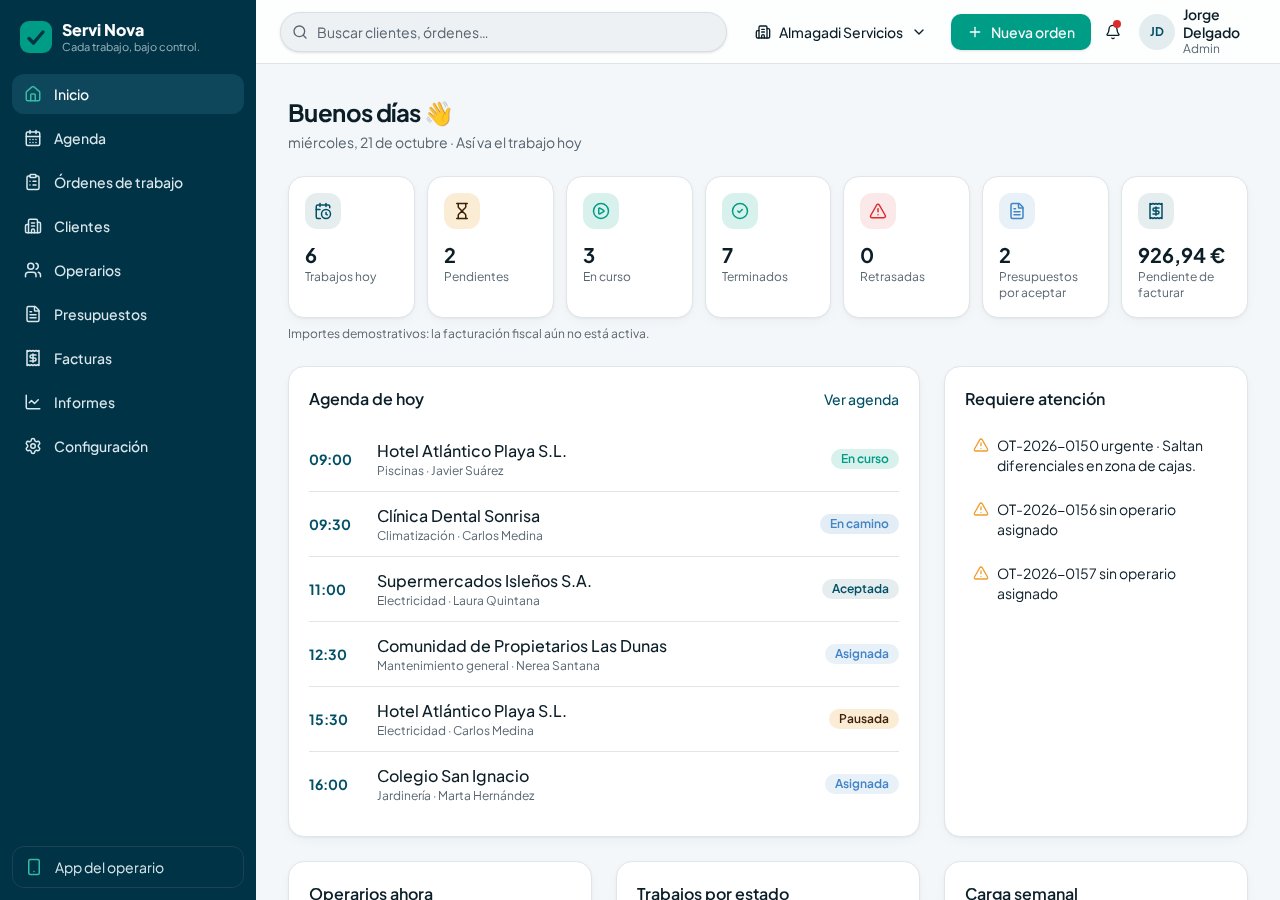Click the warning triangle icon on Retrasadas card

click(878, 211)
